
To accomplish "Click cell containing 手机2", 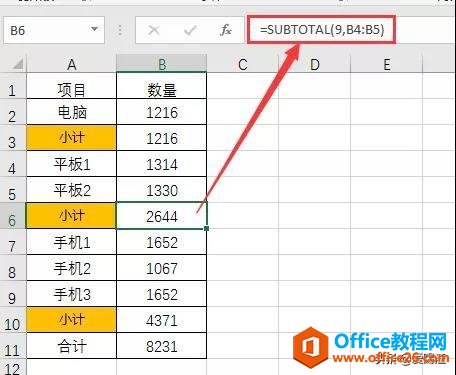I will point(72,268).
